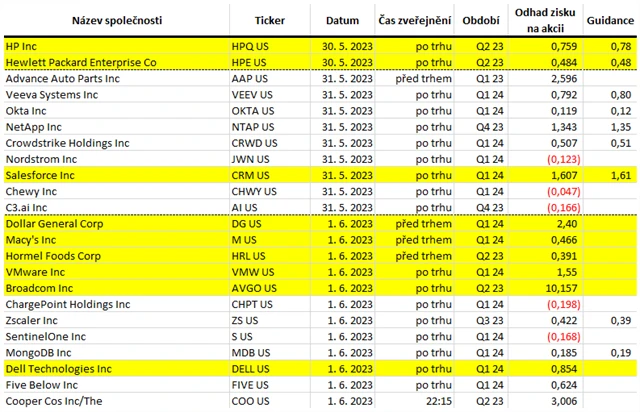Click the HP Inc company cell
Image resolution: width=640 pixels, height=412 pixels.
coord(117,46)
